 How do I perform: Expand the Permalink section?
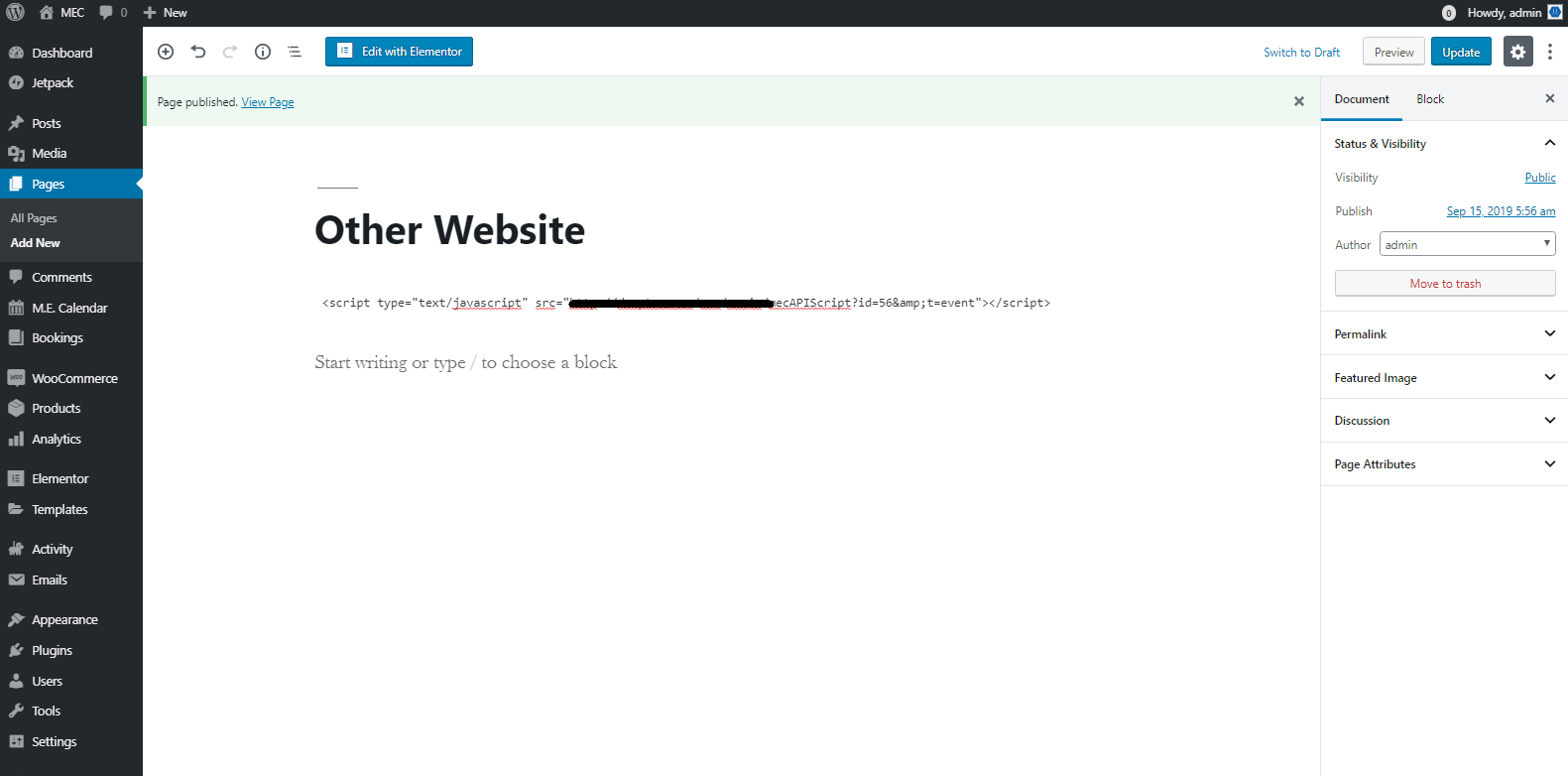tap(1444, 334)
